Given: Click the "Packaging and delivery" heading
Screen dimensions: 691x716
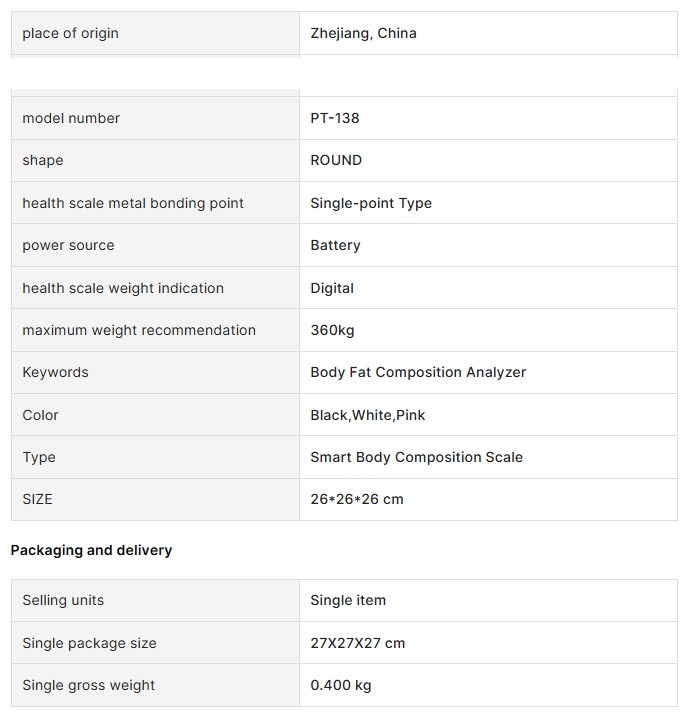Looking at the screenshot, I should click(91, 550).
